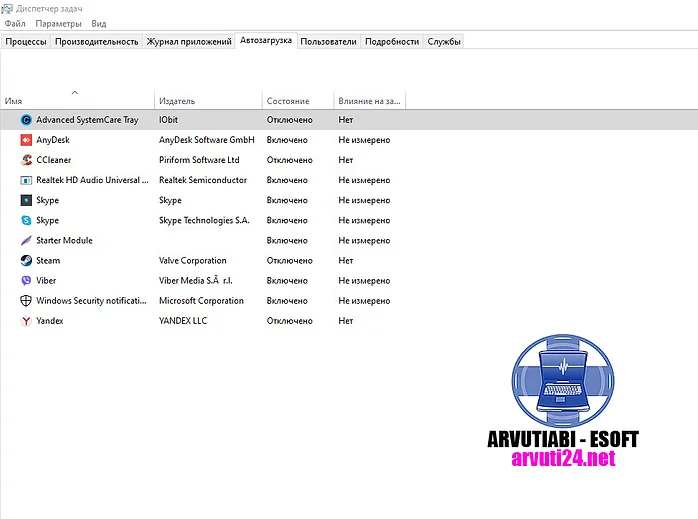This screenshot has height=519, width=698.
Task: Click the Steam icon in startup list
Action: (x=26, y=260)
